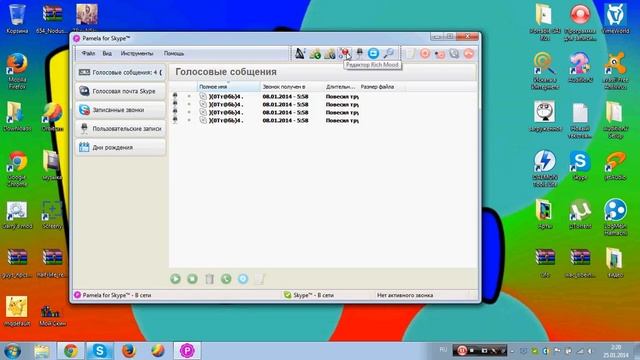640x360 pixels.
Task: Select the Skype desktop shortcut
Action: click(x=580, y=165)
